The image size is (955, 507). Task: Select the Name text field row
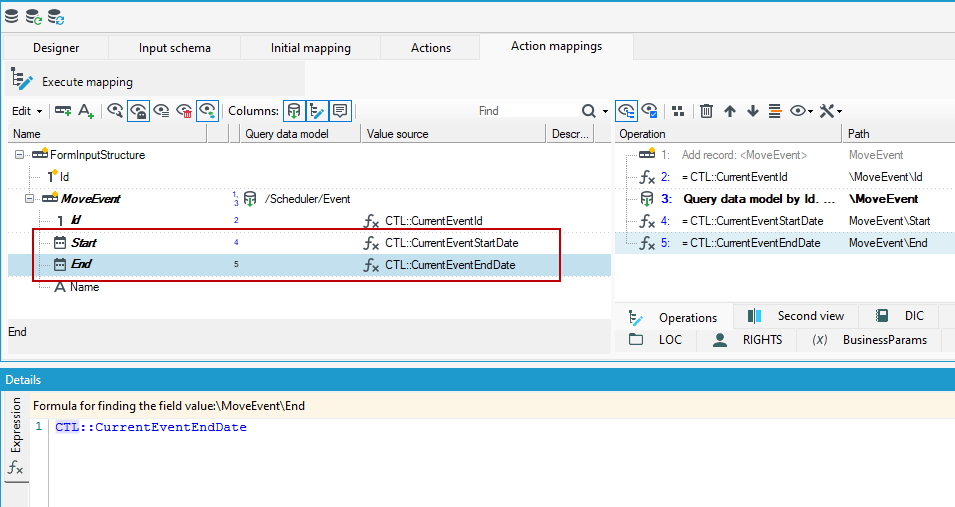coord(309,286)
